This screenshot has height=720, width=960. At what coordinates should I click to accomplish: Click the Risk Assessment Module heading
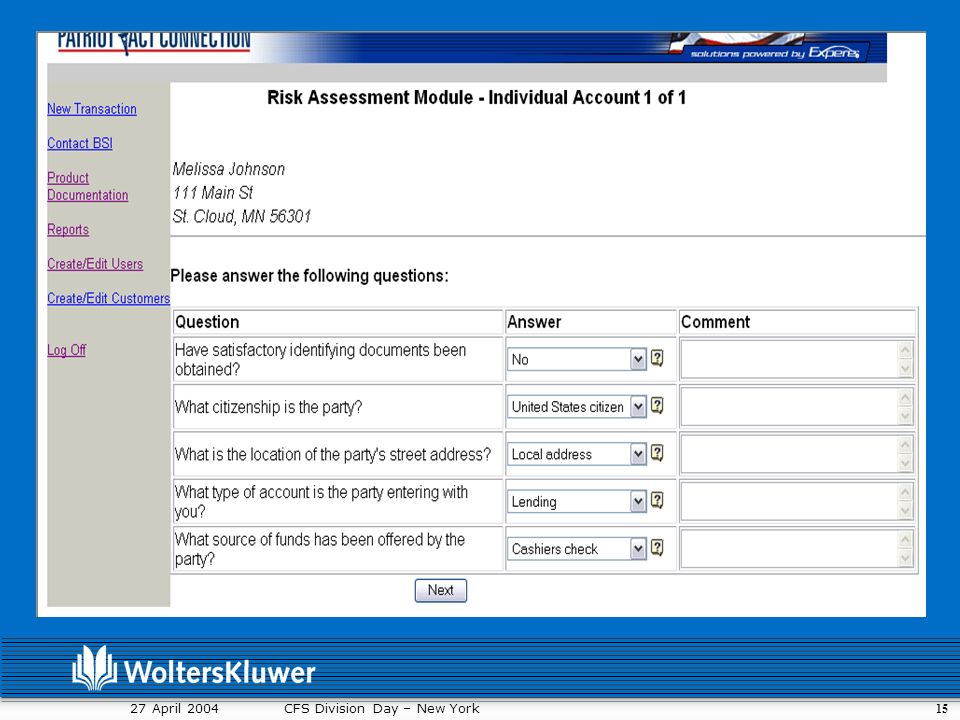point(476,98)
